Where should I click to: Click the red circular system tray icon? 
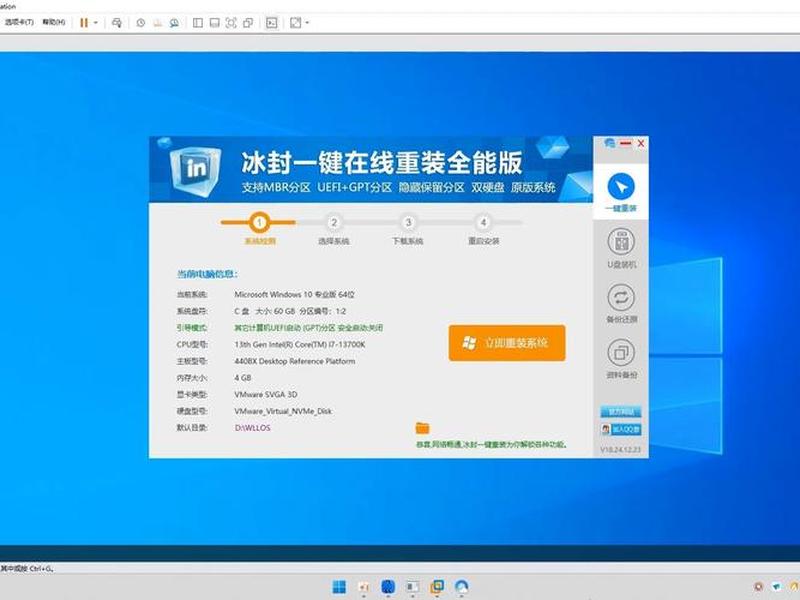tap(759, 587)
